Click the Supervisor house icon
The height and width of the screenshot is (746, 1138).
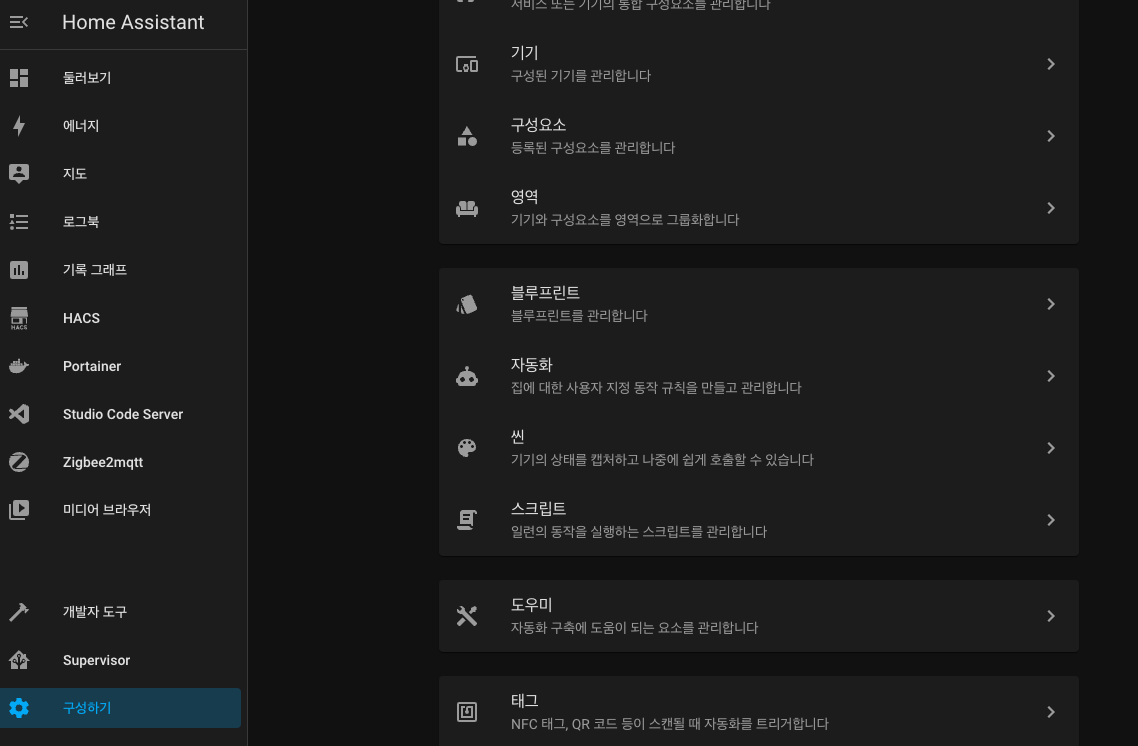19,660
